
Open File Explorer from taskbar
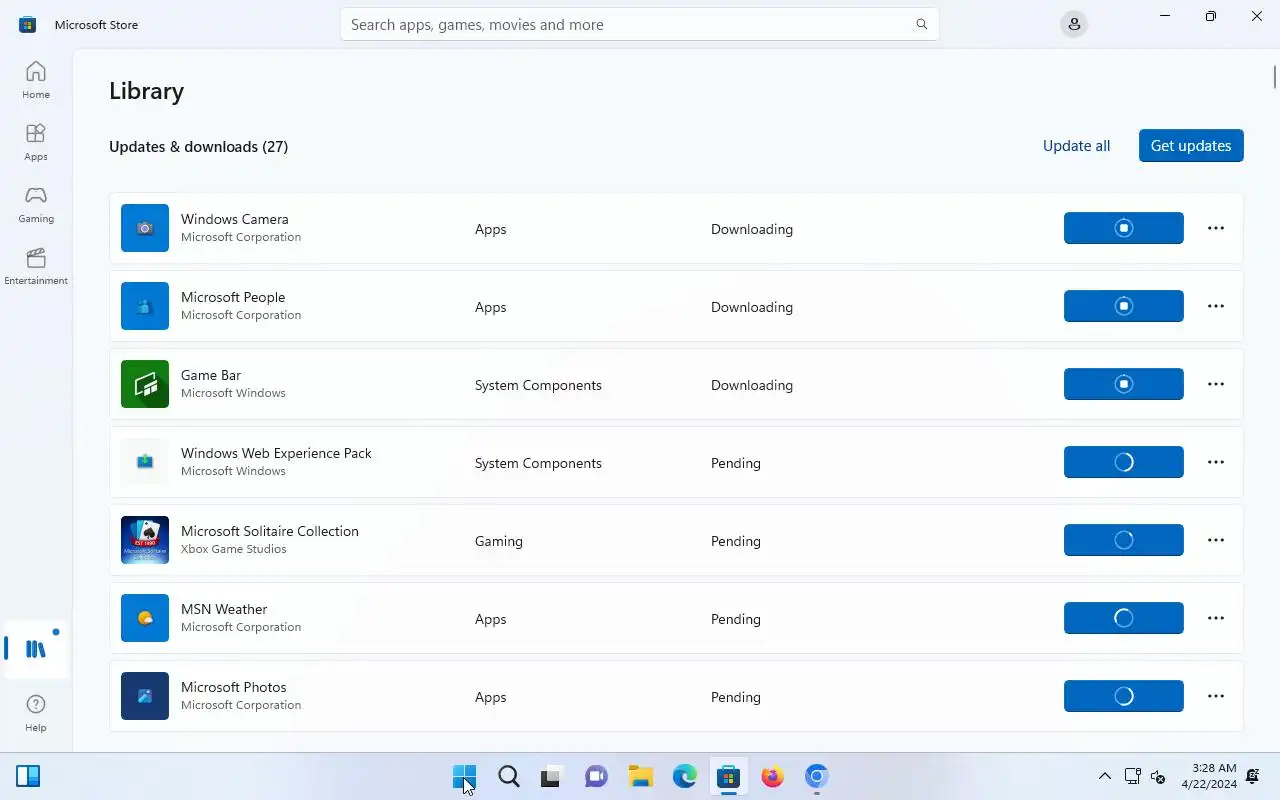pos(640,776)
